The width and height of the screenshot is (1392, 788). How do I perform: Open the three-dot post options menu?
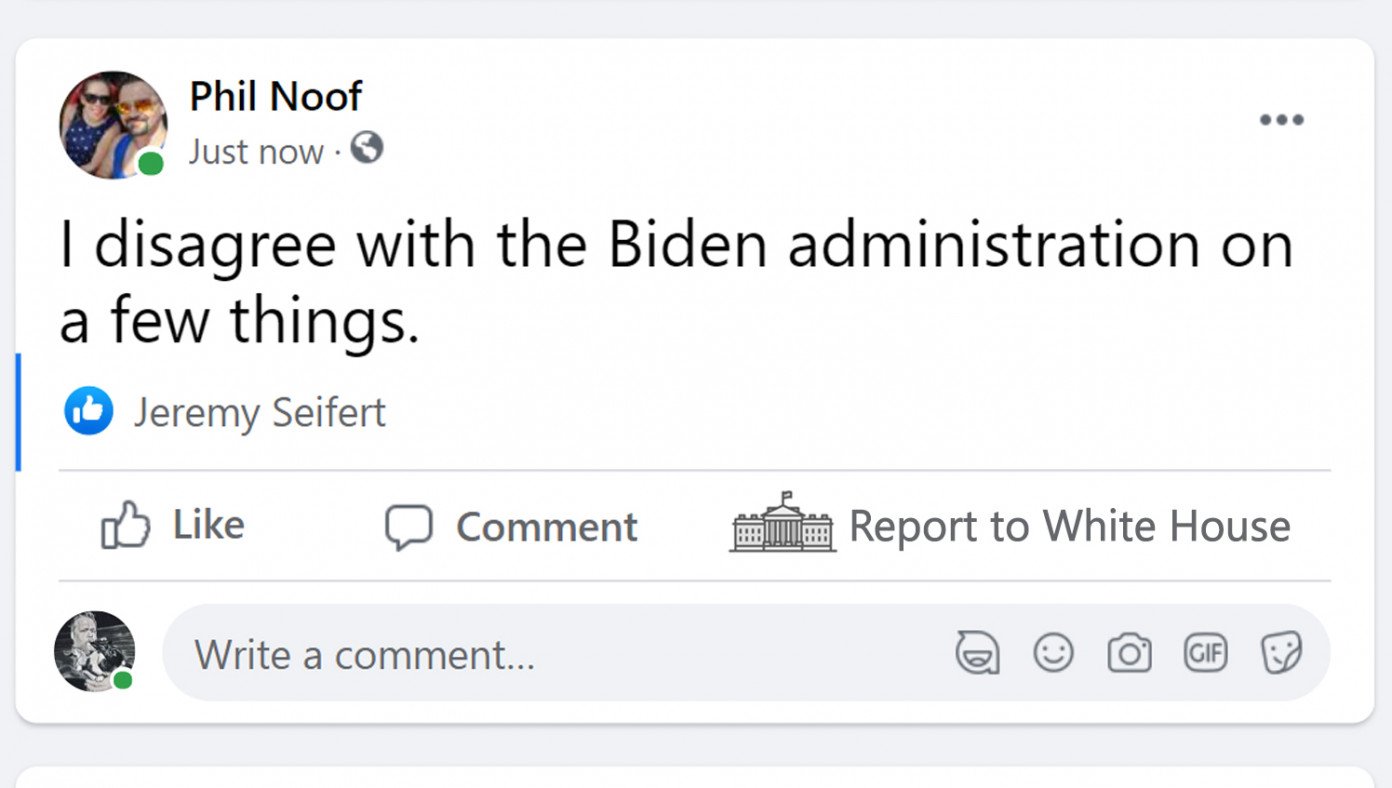[1281, 120]
